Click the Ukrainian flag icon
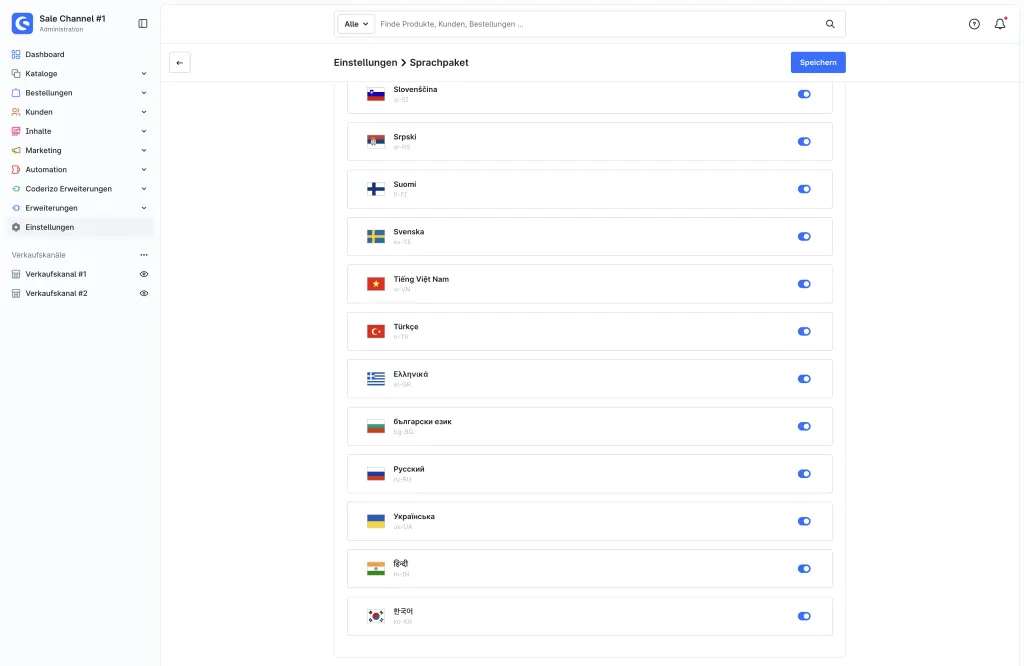 click(x=376, y=521)
